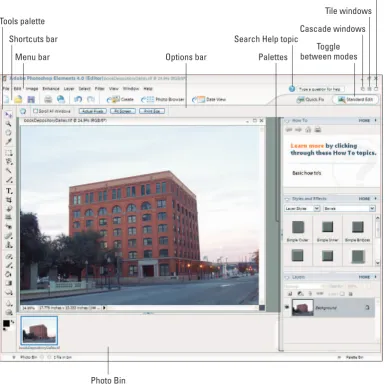This screenshot has width=385, height=385.
Task: Select the Hand tool in tools palette
Action: [9, 132]
